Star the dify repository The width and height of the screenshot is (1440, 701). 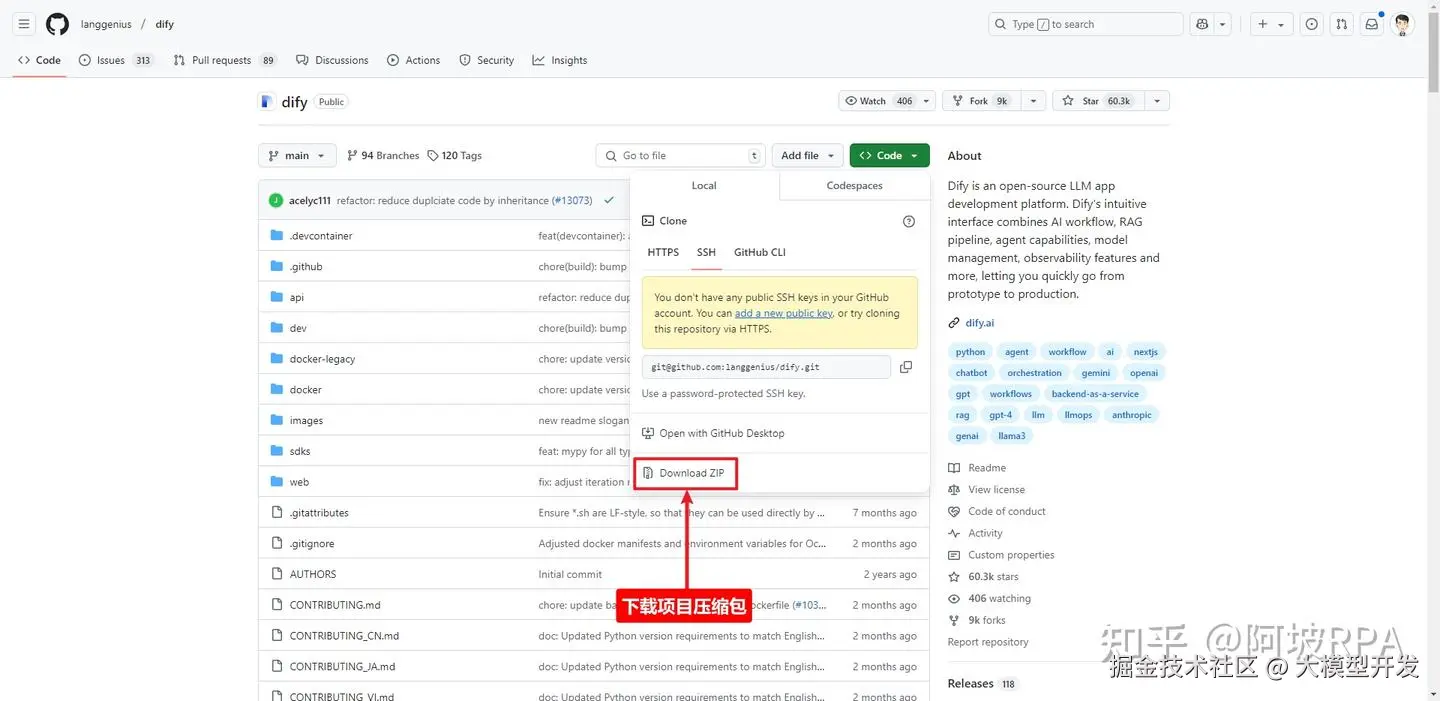(x=1097, y=101)
